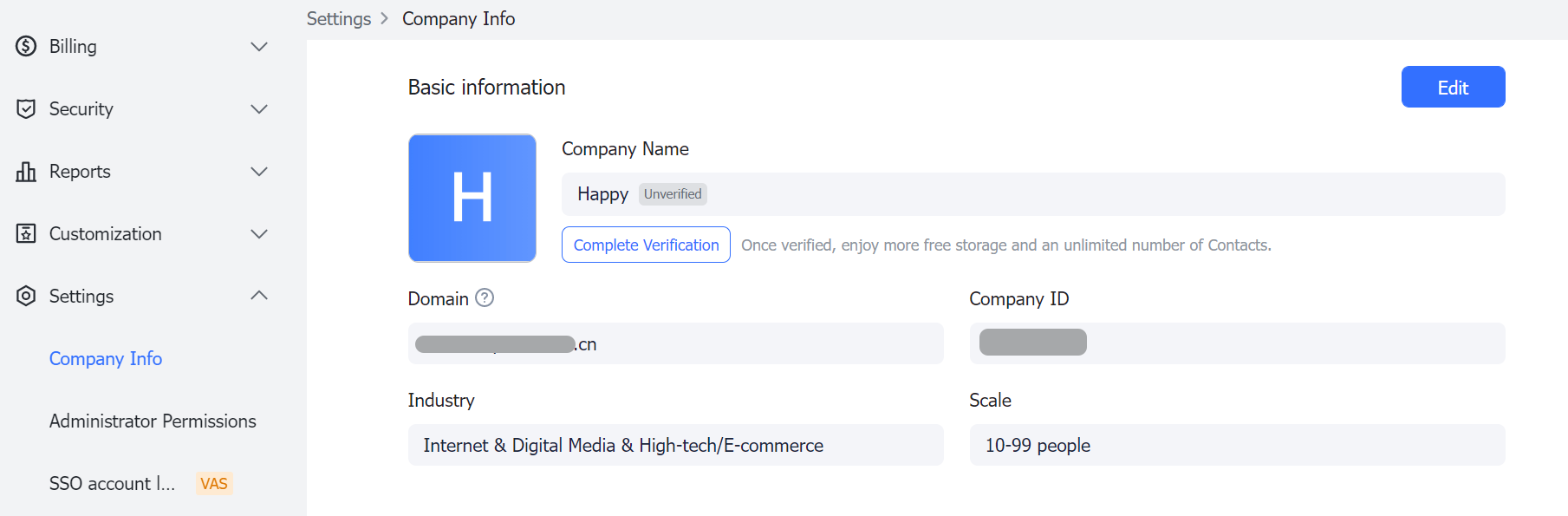The image size is (1568, 516).
Task: Expand the Billing section
Action: click(258, 46)
